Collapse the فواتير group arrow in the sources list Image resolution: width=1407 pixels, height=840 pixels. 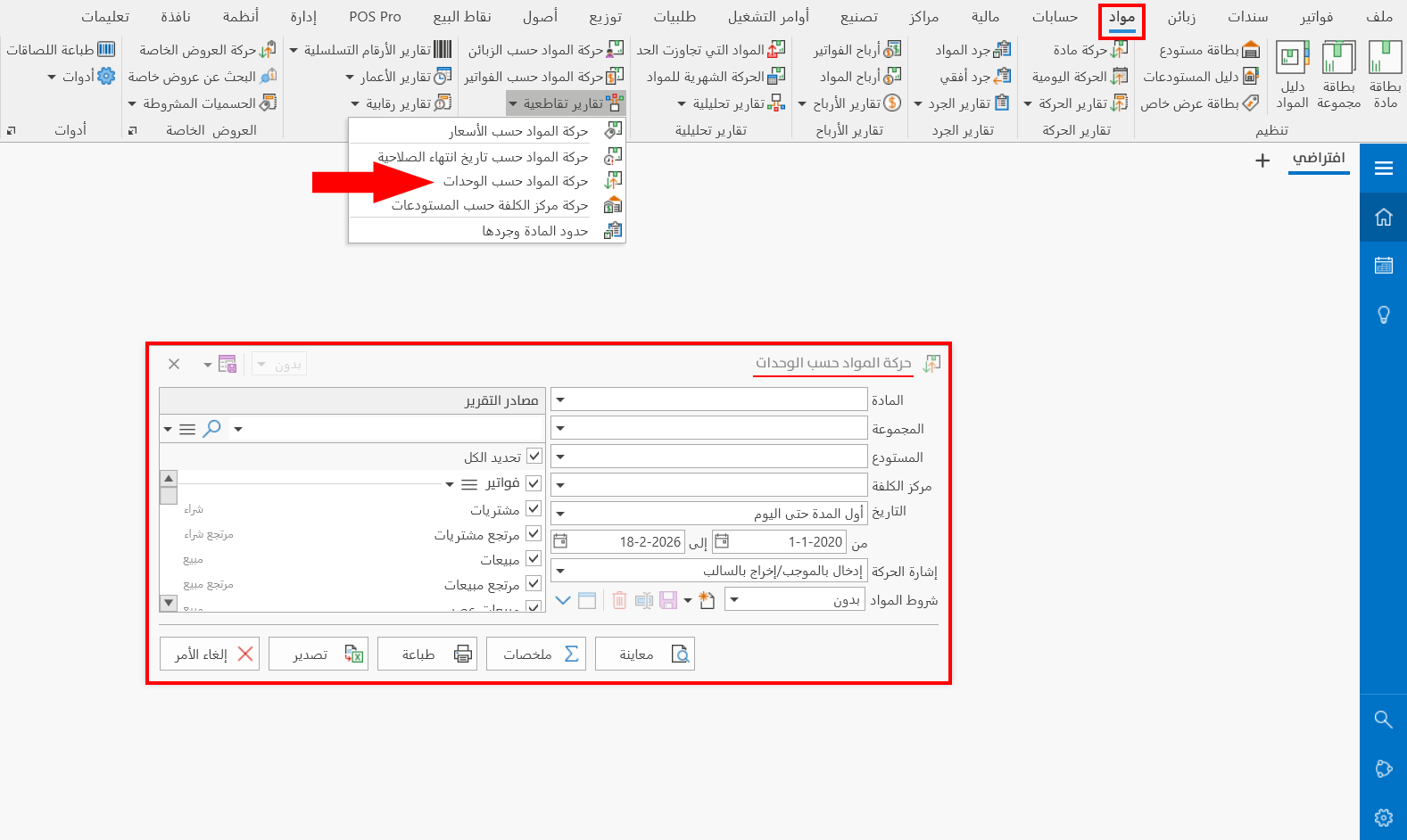pyautogui.click(x=450, y=484)
